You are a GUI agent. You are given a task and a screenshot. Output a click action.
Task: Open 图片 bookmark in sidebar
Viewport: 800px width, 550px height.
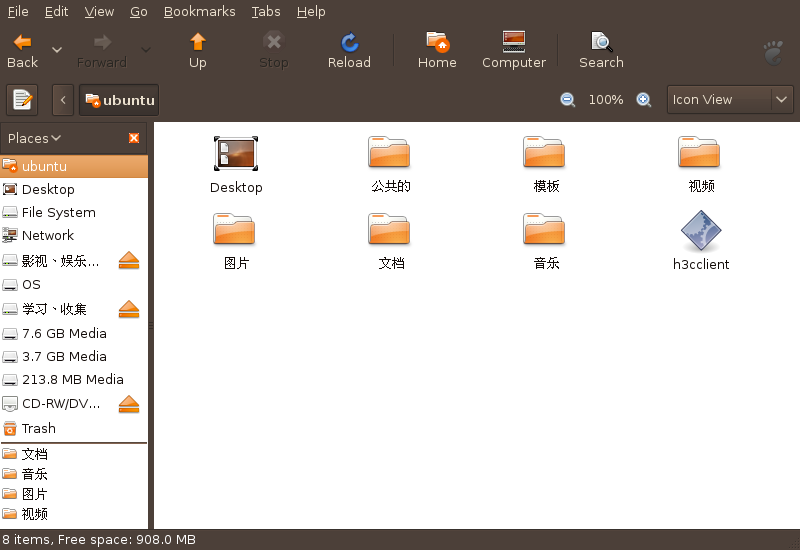point(74,494)
